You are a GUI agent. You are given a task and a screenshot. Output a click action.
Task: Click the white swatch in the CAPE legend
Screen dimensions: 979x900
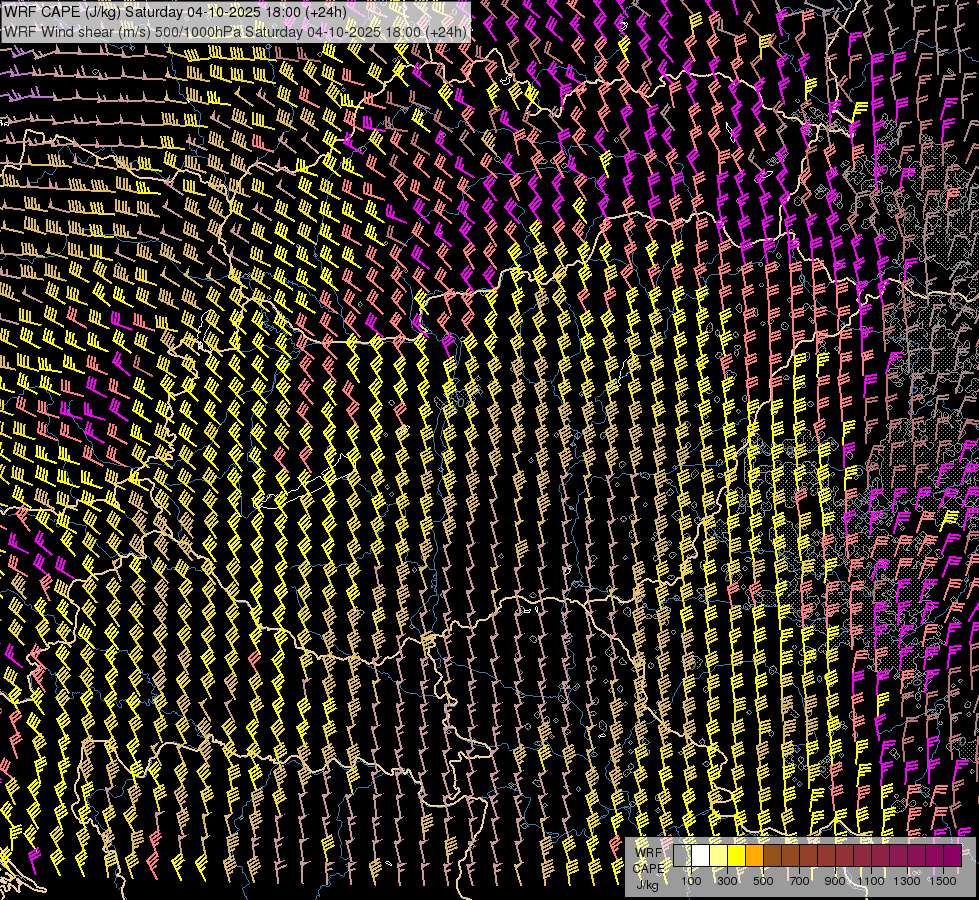click(700, 856)
